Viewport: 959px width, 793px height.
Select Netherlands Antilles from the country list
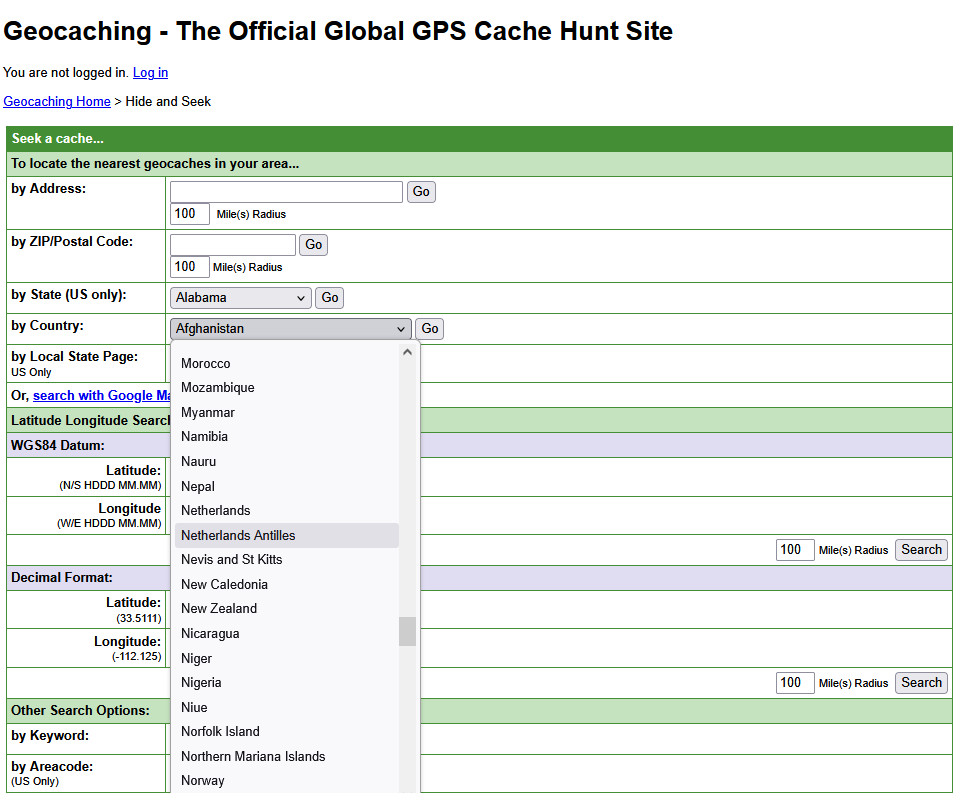point(238,535)
